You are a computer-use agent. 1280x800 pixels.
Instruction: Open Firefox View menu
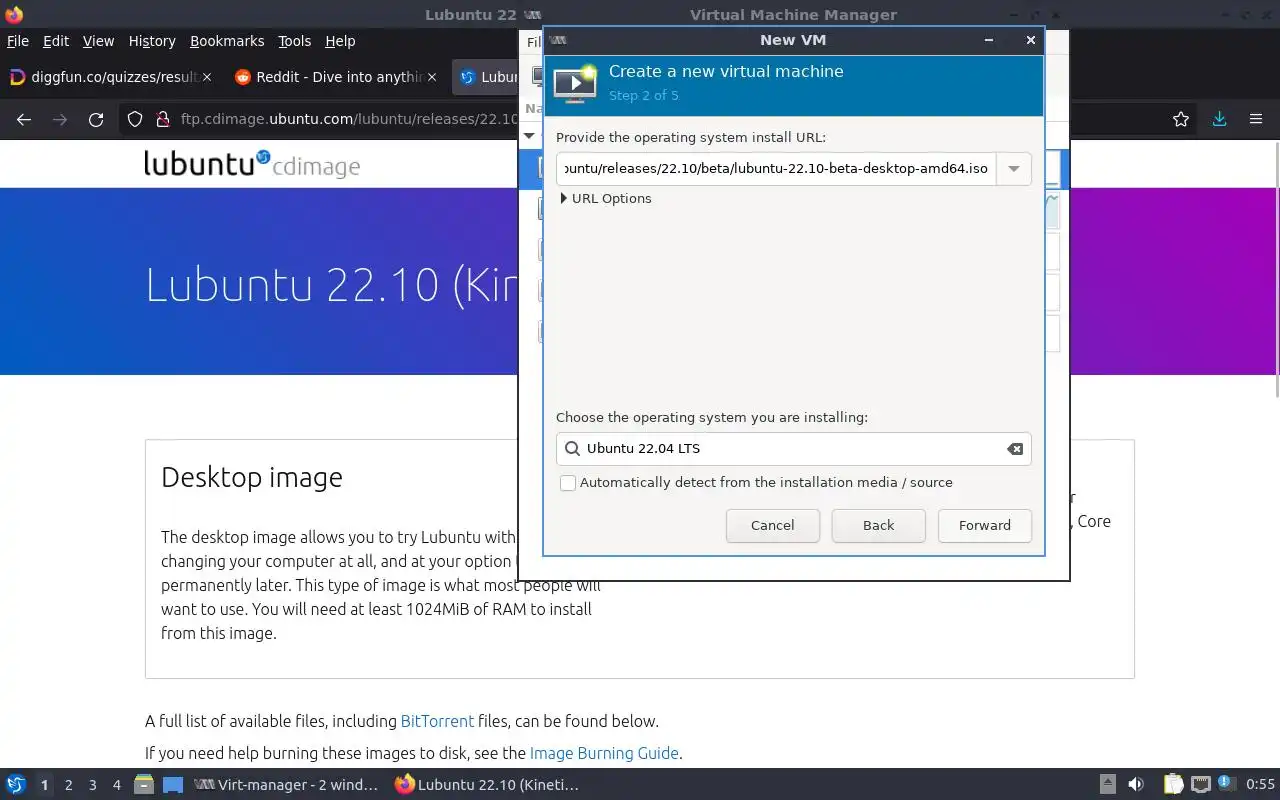(98, 41)
